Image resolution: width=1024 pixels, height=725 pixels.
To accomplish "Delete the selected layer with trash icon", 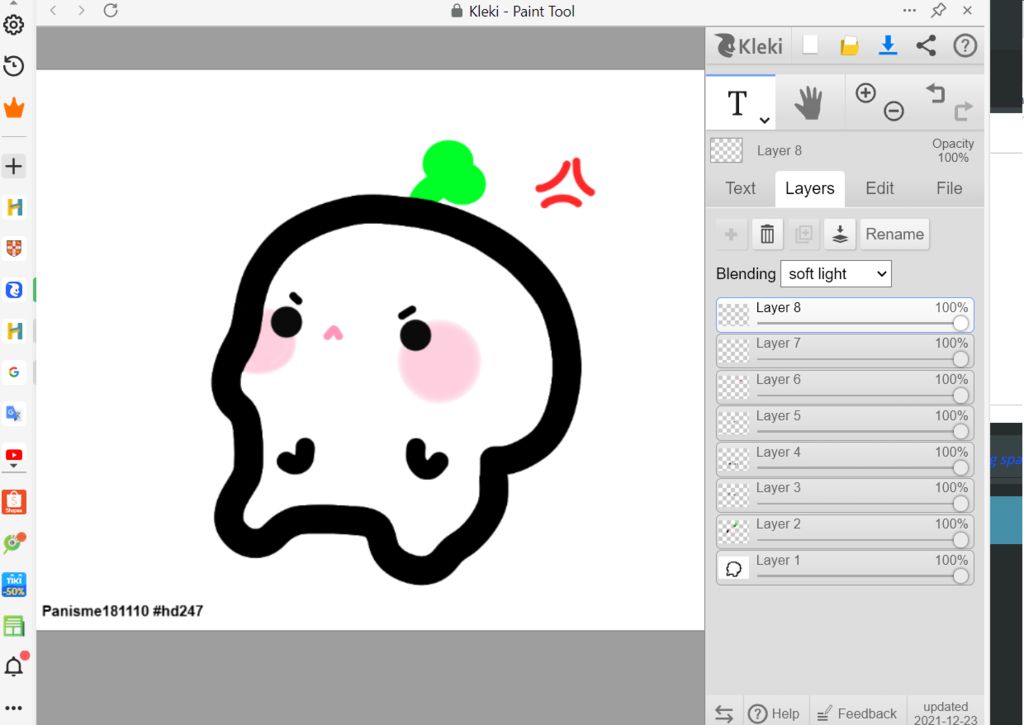I will pyautogui.click(x=767, y=234).
